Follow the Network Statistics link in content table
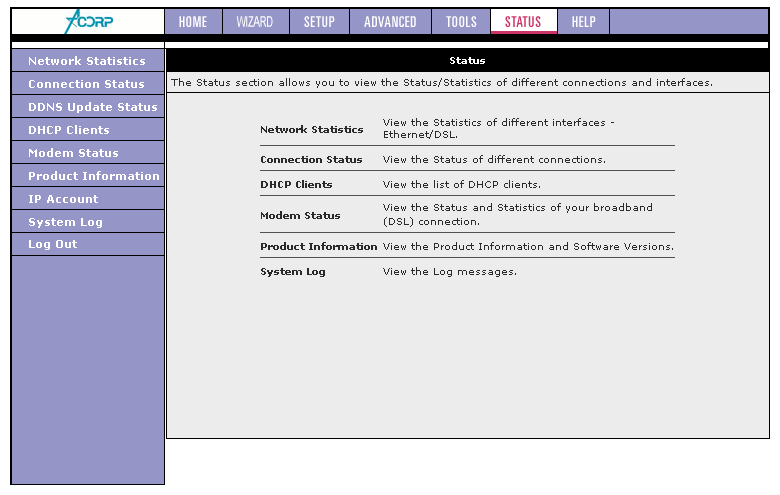The height and width of the screenshot is (495, 780). coord(311,129)
